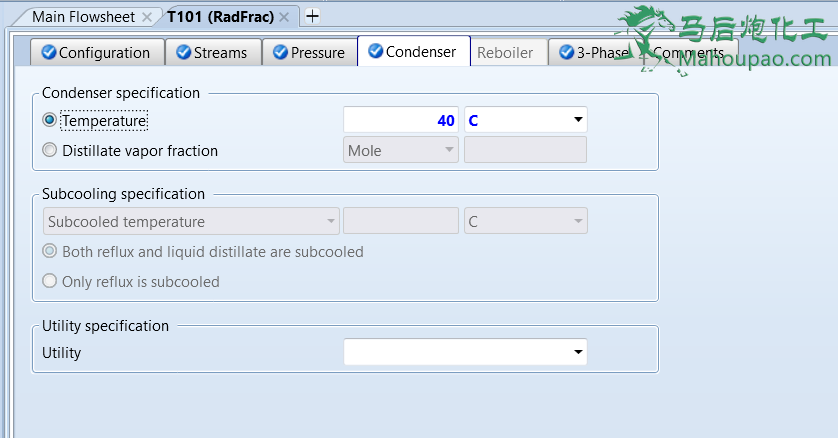Go to the Comments tab
Image resolution: width=838 pixels, height=438 pixels.
click(x=688, y=52)
